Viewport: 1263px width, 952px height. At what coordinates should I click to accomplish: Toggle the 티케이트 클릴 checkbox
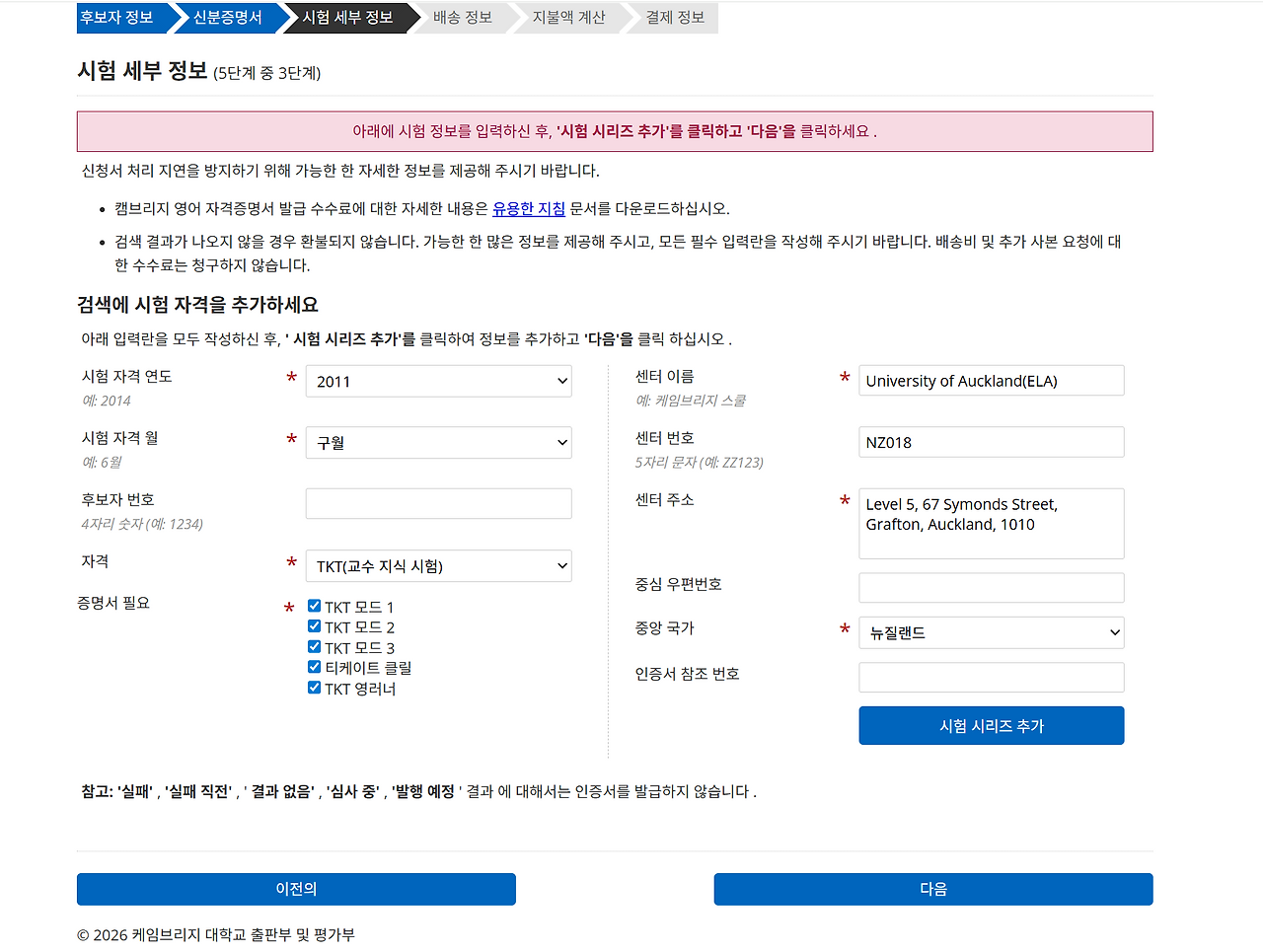coord(314,668)
